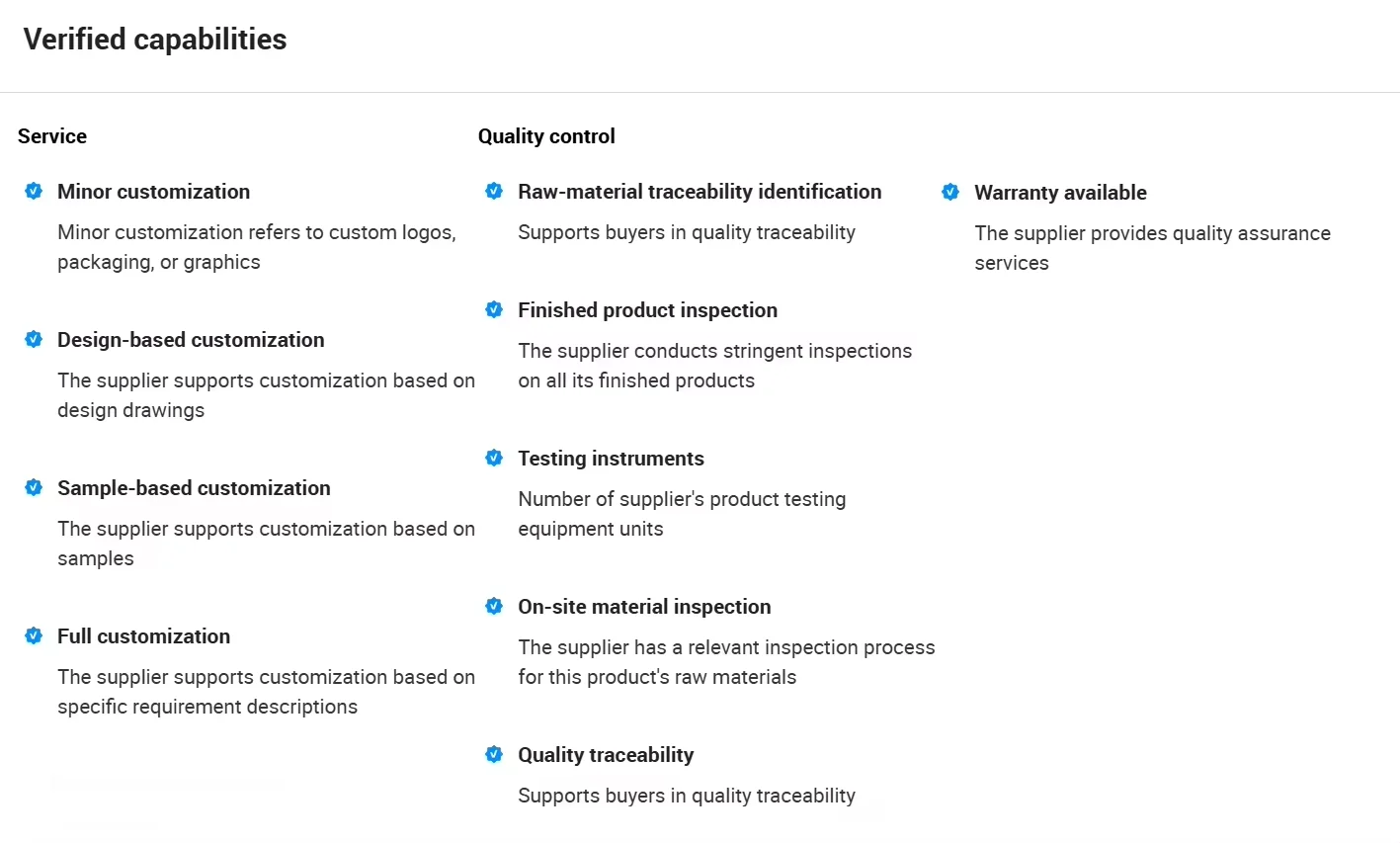1400x843 pixels.
Task: Select the Service section heading
Action: point(52,136)
